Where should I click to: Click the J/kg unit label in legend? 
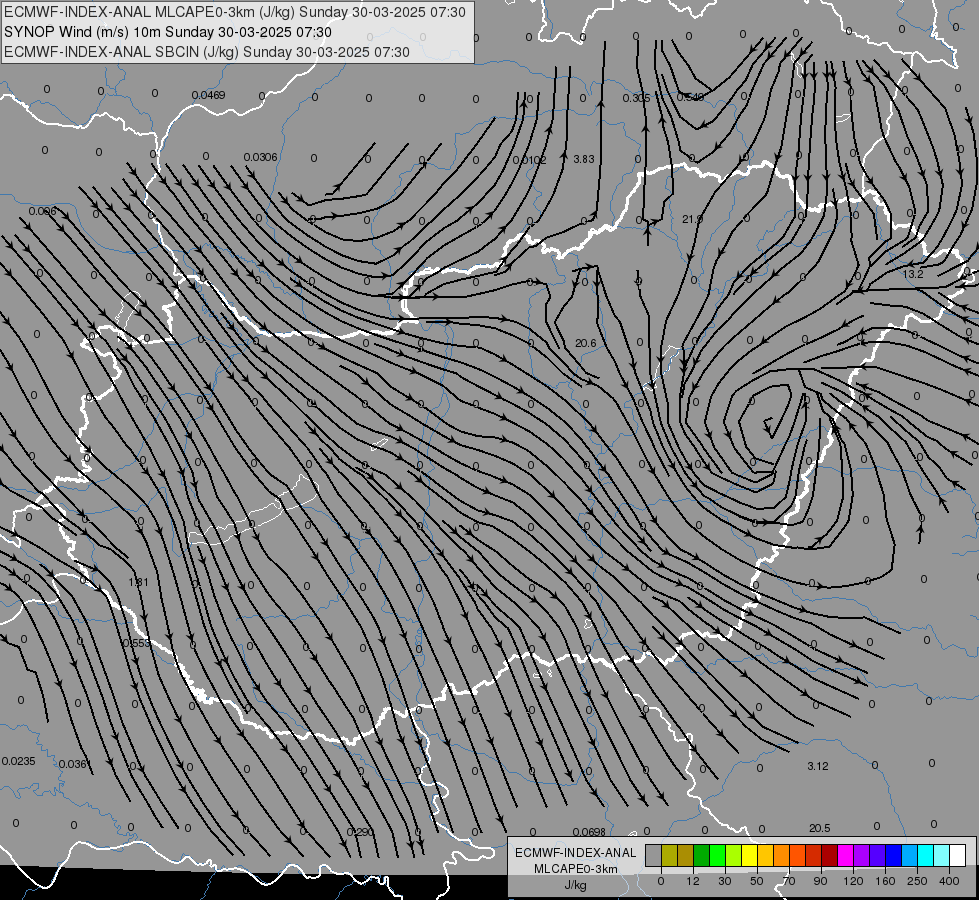click(x=575, y=885)
